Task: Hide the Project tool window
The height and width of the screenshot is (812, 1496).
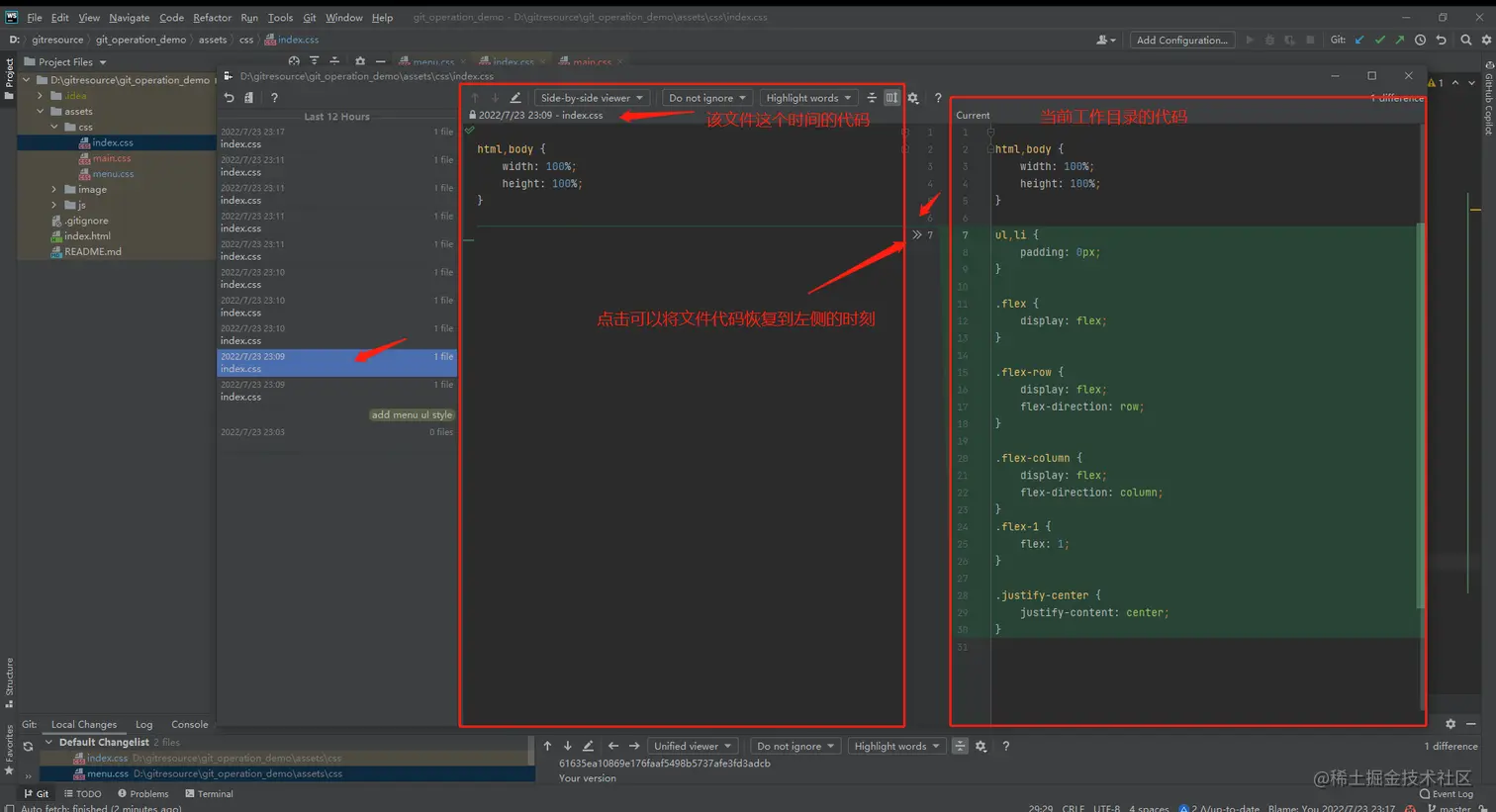Action: coord(380,61)
